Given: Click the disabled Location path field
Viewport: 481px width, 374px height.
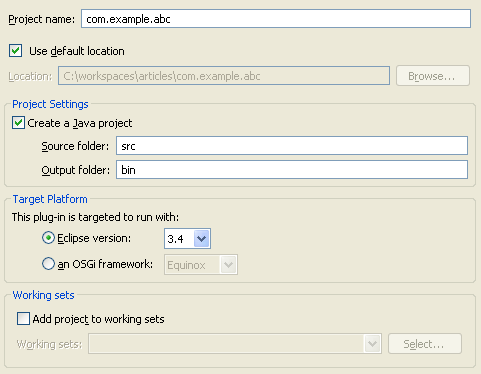Looking at the screenshot, I should [x=224, y=76].
